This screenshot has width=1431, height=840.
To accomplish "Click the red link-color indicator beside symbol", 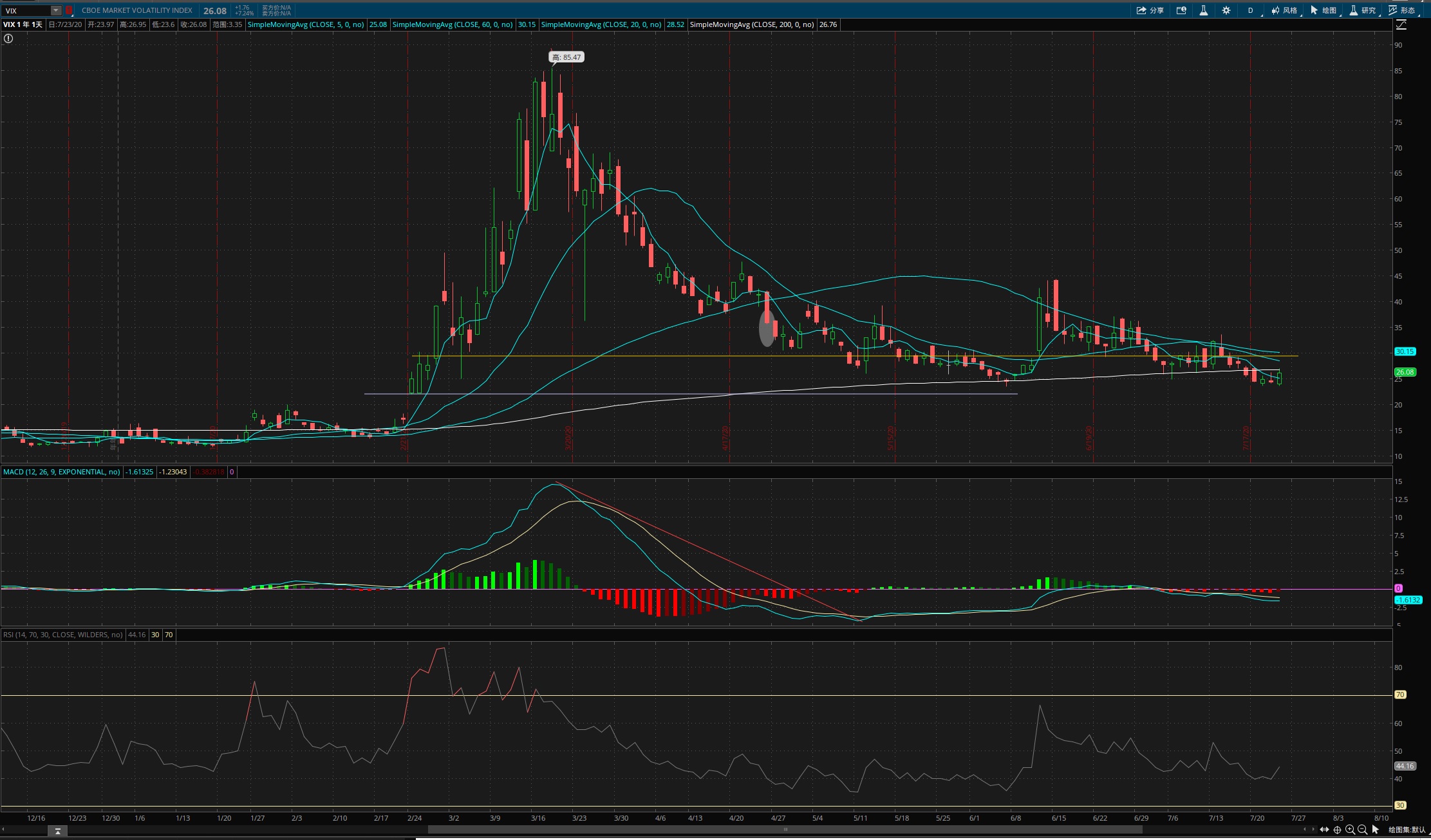I will (69, 10).
